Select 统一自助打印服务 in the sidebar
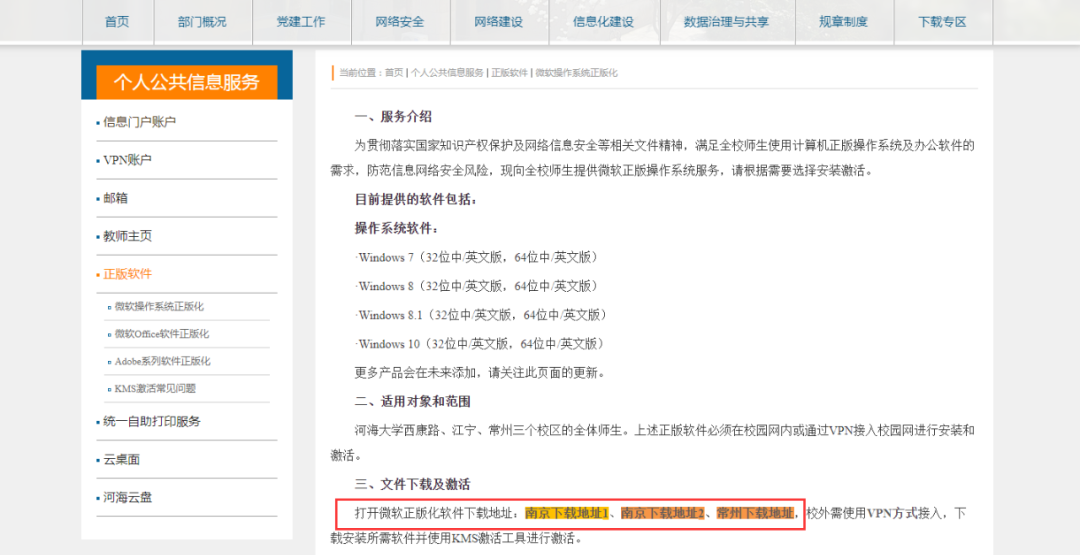The height and width of the screenshot is (555, 1080). pos(152,421)
